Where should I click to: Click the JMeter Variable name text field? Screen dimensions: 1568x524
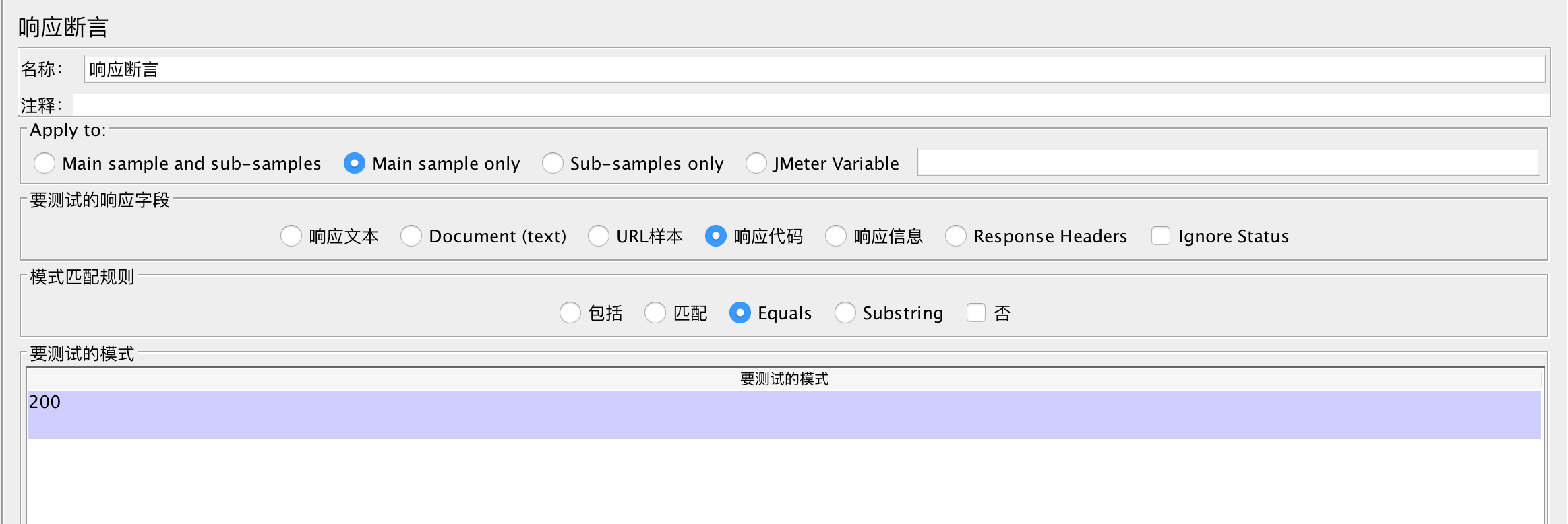tap(1228, 162)
